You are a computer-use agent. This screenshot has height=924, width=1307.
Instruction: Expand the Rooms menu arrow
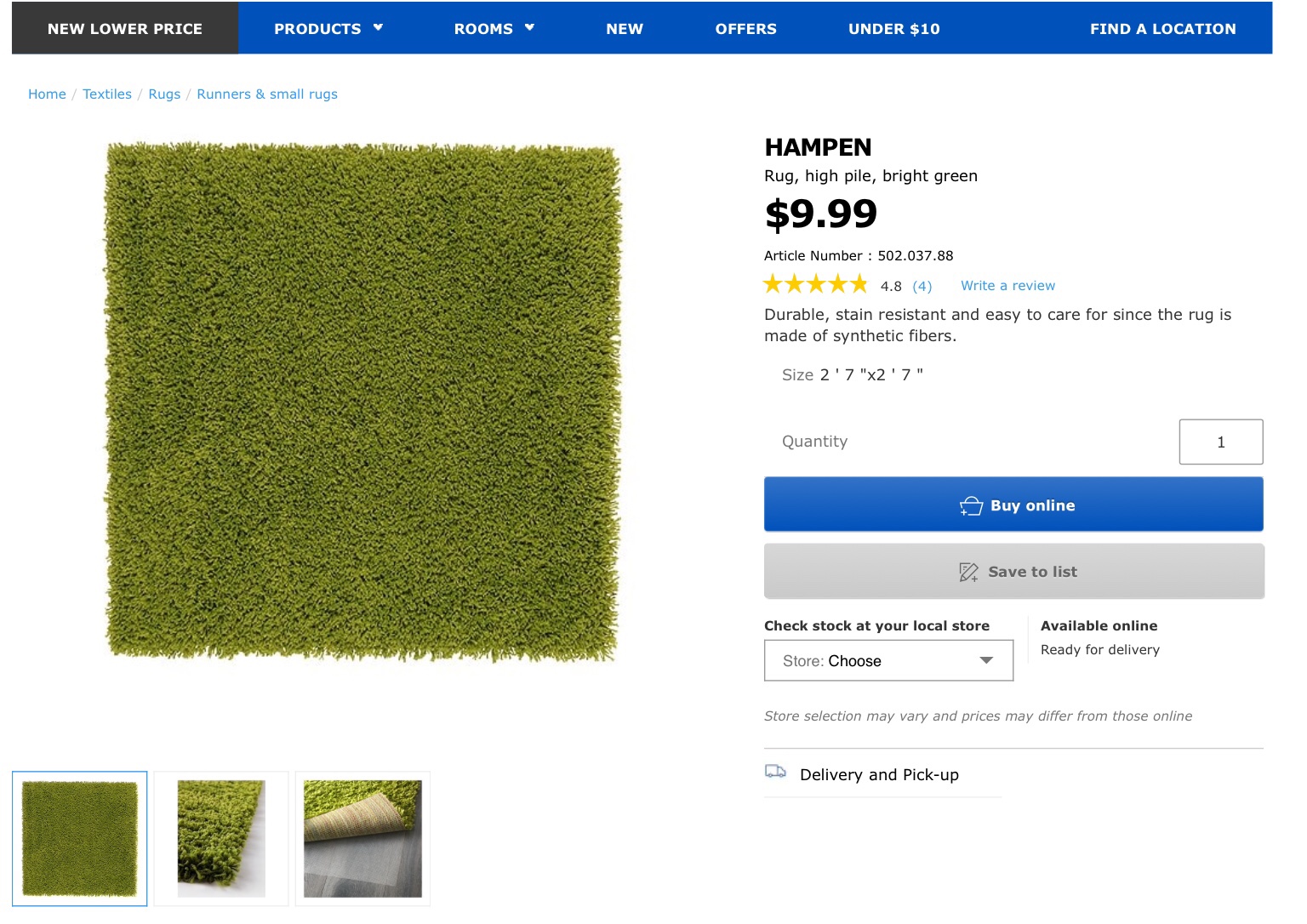[x=529, y=28]
